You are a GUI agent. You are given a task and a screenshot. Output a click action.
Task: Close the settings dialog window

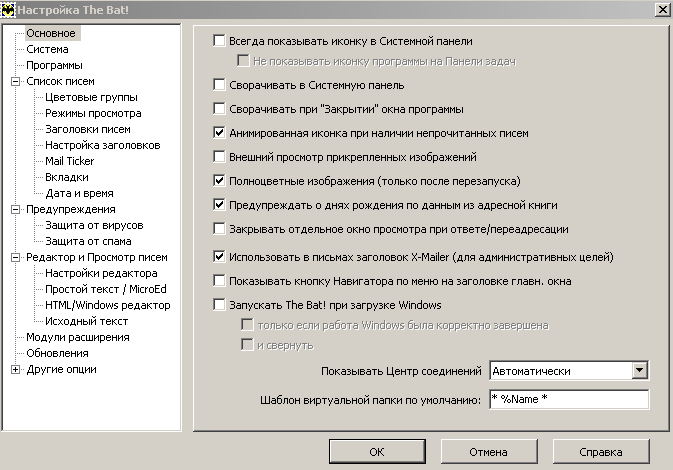pyautogui.click(x=662, y=9)
